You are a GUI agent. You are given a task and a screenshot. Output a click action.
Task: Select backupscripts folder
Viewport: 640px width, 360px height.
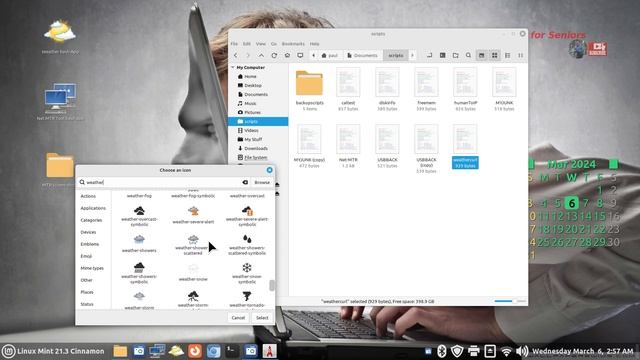pyautogui.click(x=309, y=83)
